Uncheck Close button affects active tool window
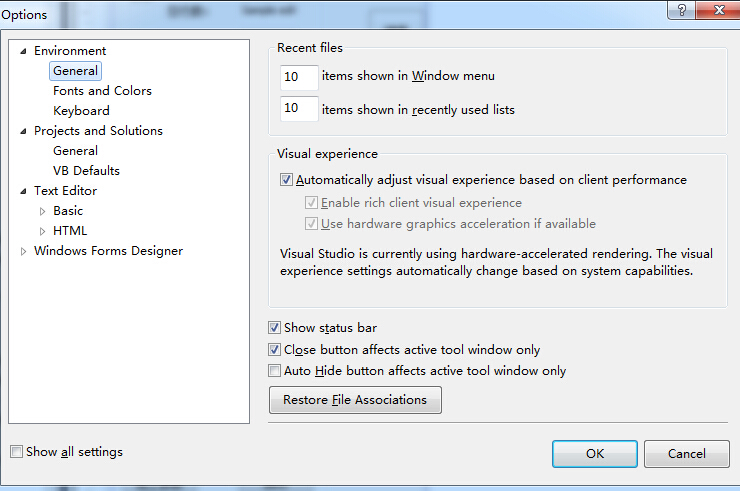This screenshot has width=740, height=491. pos(274,349)
